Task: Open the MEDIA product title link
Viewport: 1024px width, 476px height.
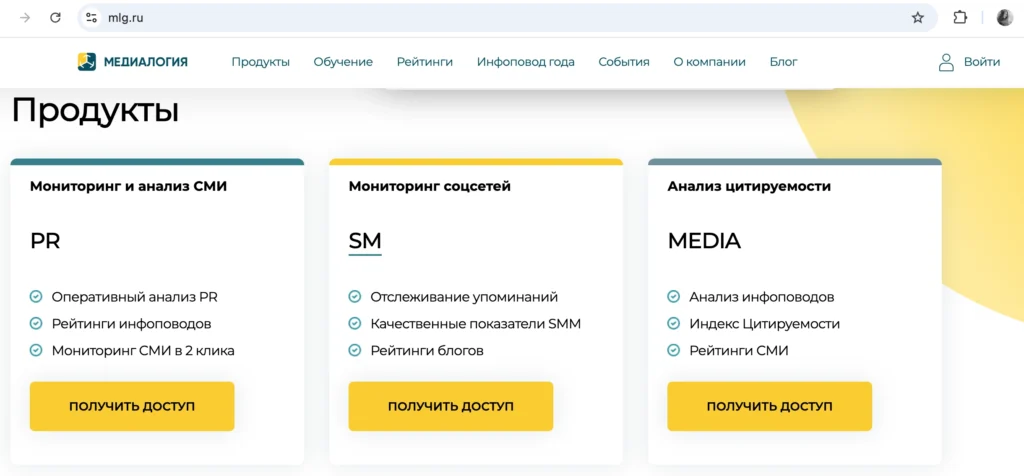Action: pos(704,241)
